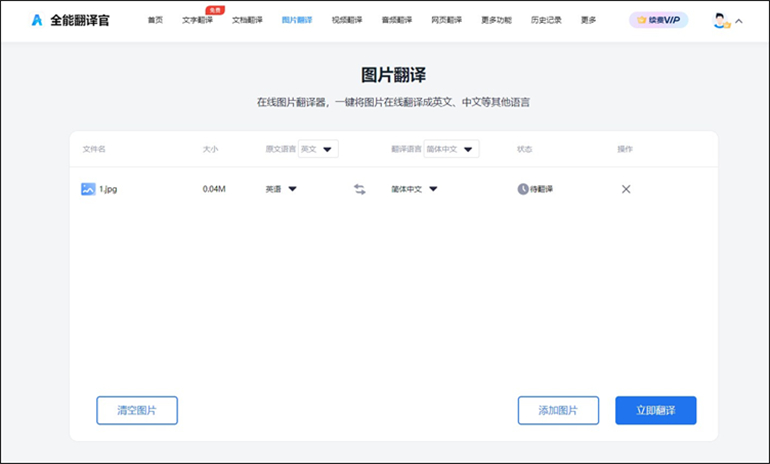View 历史记录 history records

[x=546, y=20]
